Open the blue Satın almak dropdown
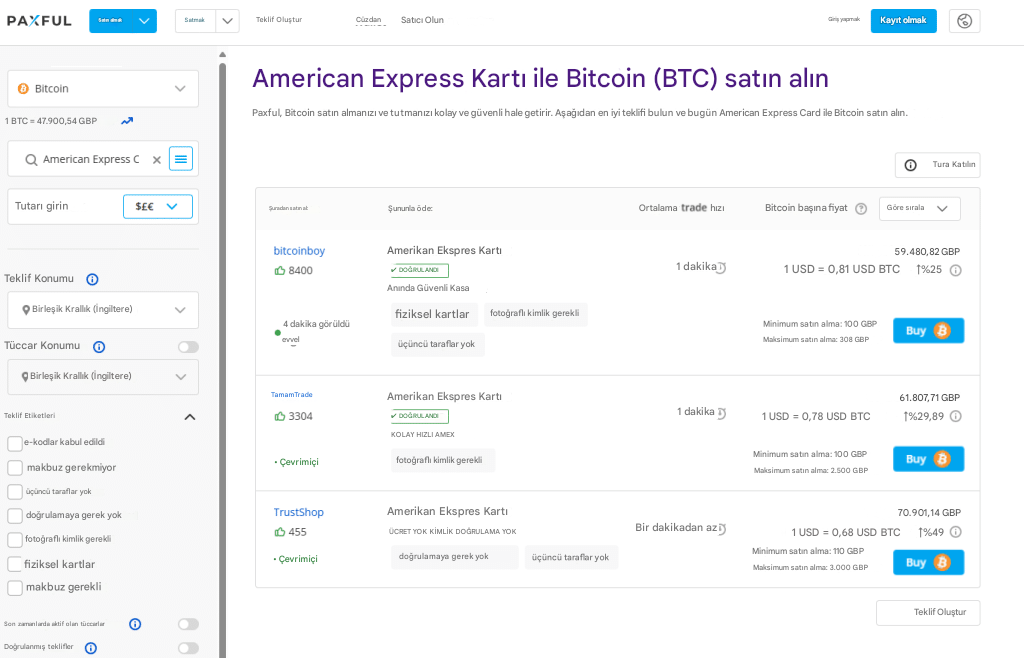 click(x=123, y=21)
